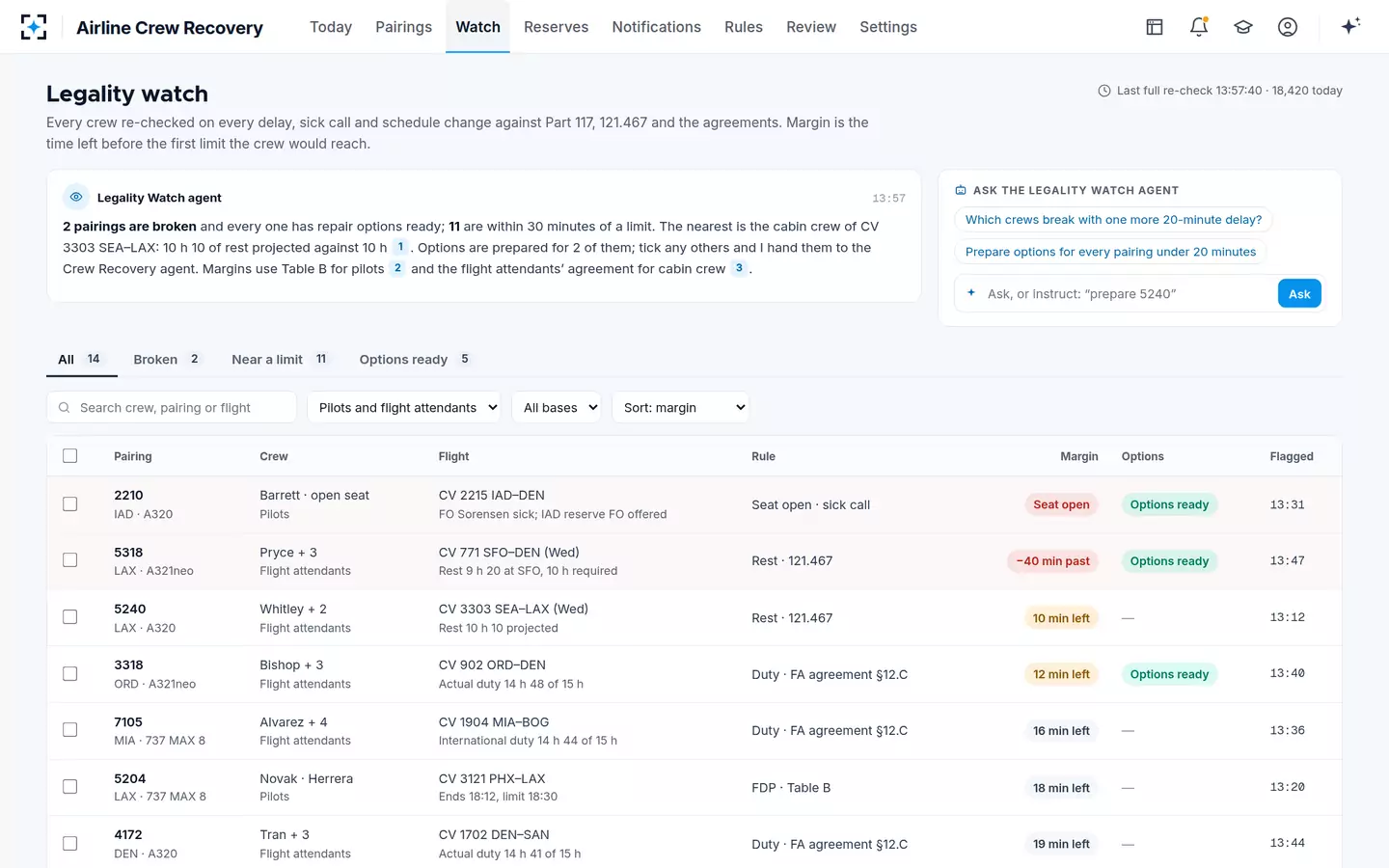Click the graduation cap help icon
The height and width of the screenshot is (868, 1389).
click(1243, 27)
